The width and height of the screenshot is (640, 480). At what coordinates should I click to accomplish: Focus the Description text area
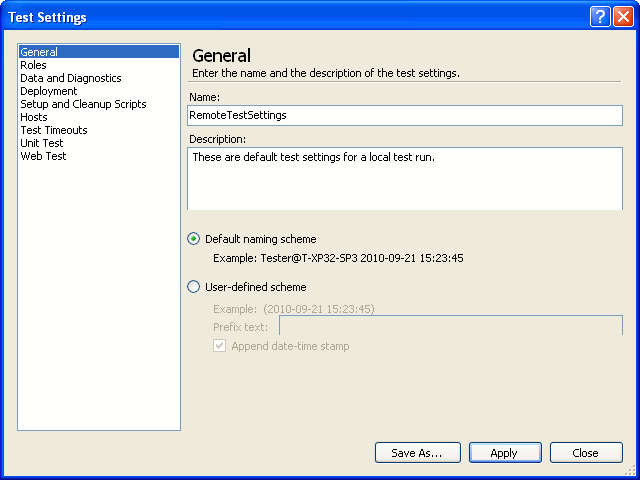[405, 178]
